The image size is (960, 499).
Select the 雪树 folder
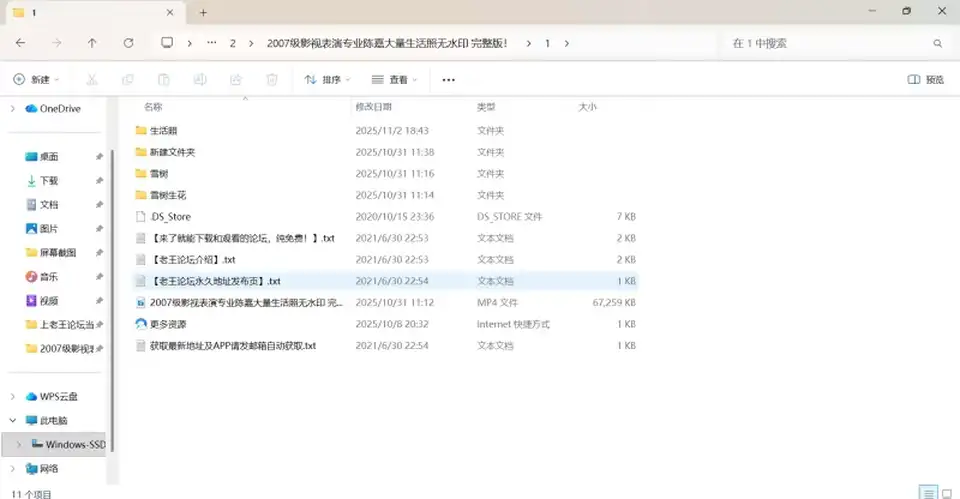(x=386, y=174)
